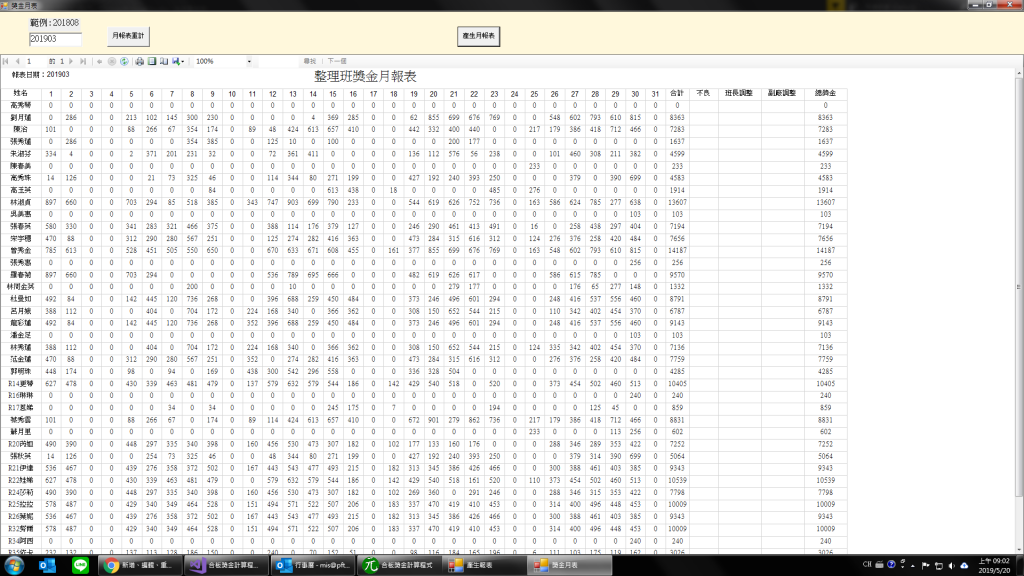Open the 100% zoom dropdown
This screenshot has width=1024, height=576.
[249, 61]
